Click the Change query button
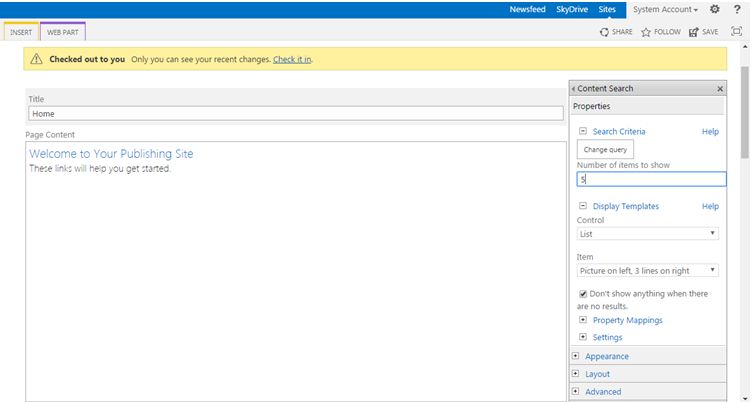This screenshot has height=402, width=752. pyautogui.click(x=605, y=149)
